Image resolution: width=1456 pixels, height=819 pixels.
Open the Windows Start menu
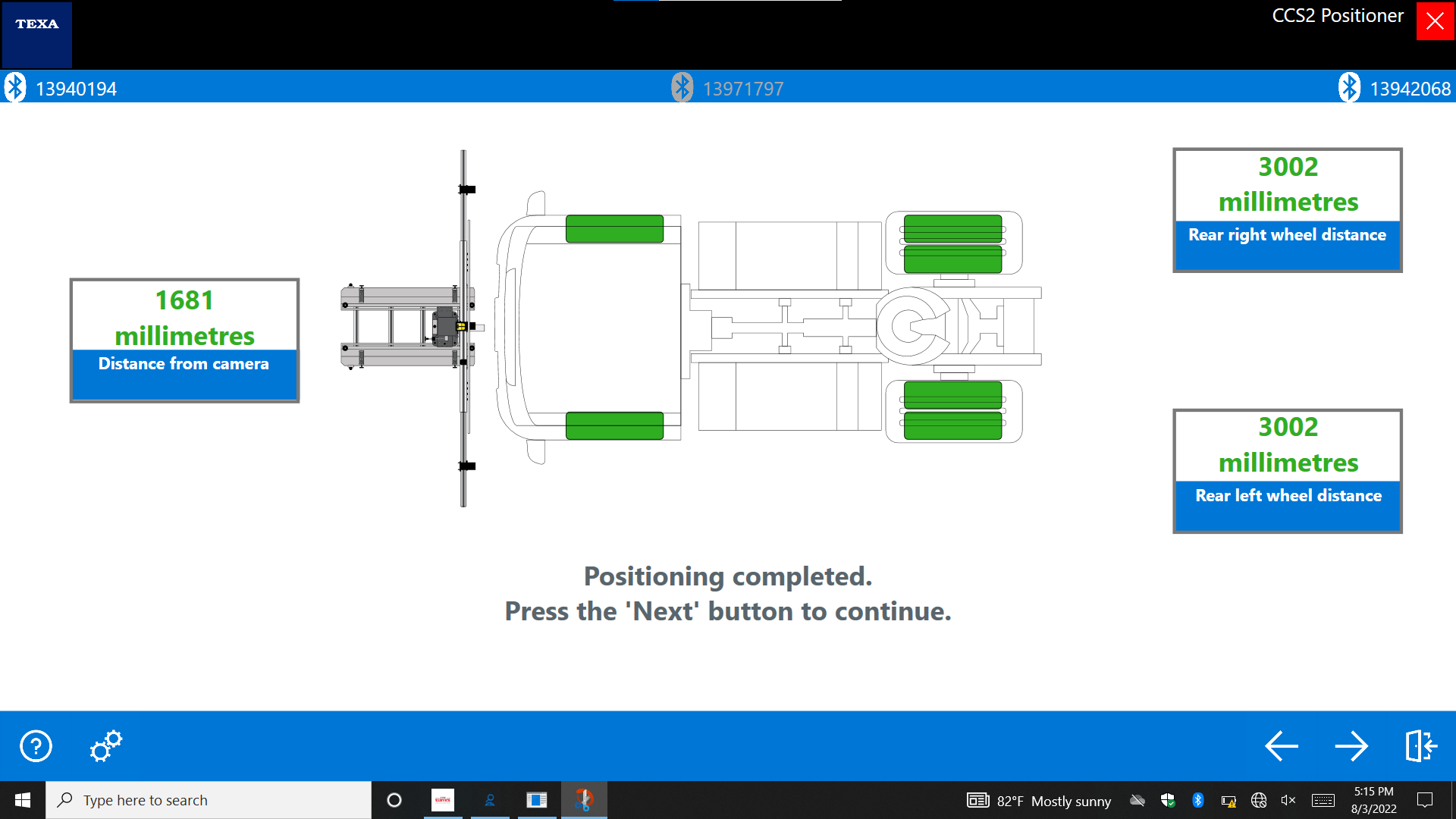(x=23, y=800)
